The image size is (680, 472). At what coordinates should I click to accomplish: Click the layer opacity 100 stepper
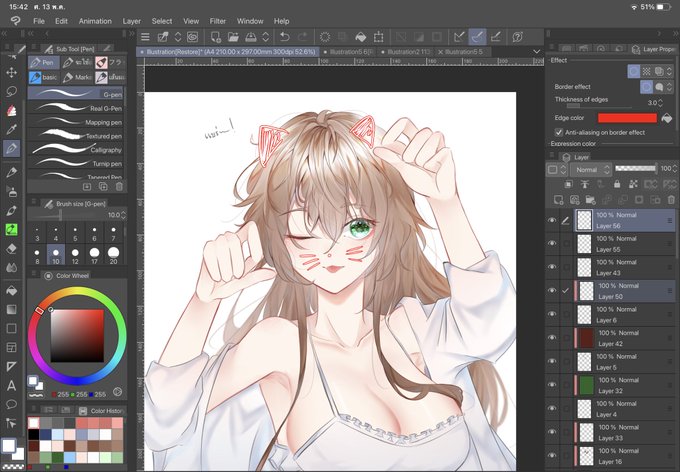pos(675,168)
